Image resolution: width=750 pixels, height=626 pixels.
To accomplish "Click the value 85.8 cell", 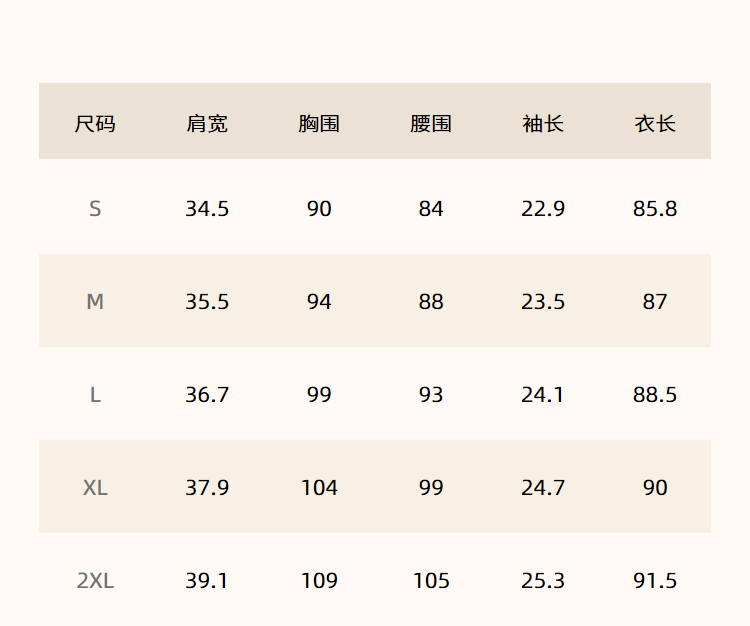I will click(655, 209).
